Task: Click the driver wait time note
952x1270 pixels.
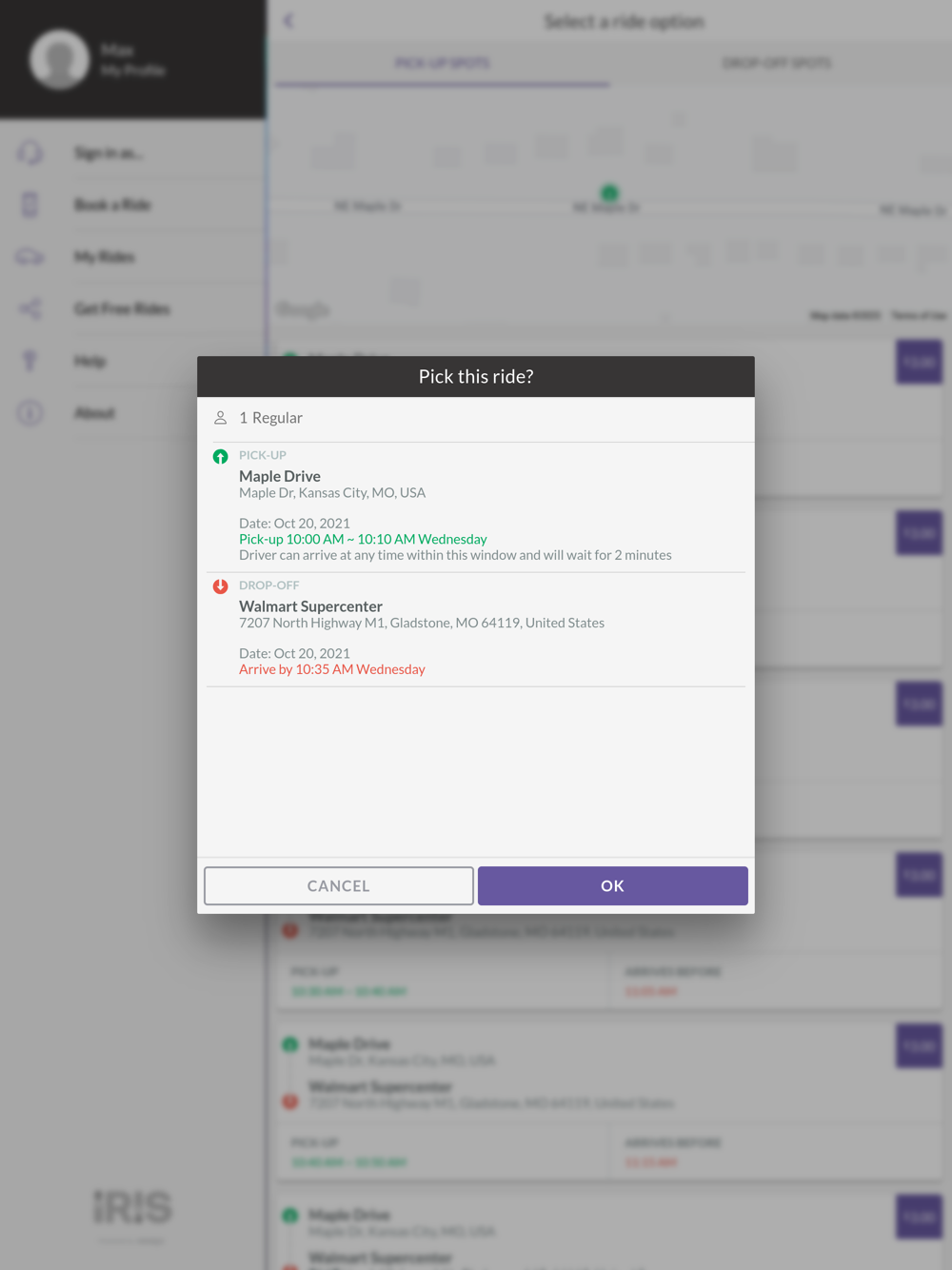Action: pos(455,555)
